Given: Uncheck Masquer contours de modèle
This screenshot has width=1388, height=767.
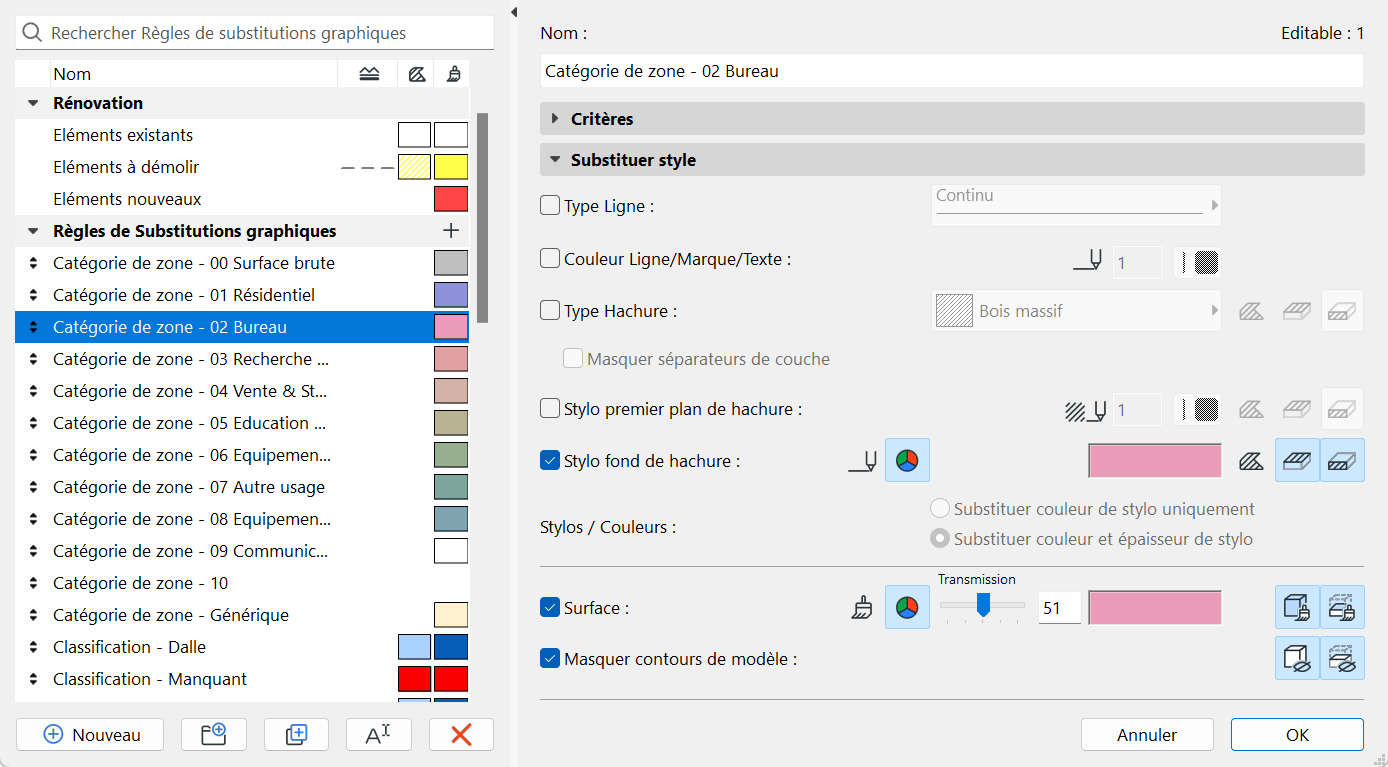Looking at the screenshot, I should 550,659.
